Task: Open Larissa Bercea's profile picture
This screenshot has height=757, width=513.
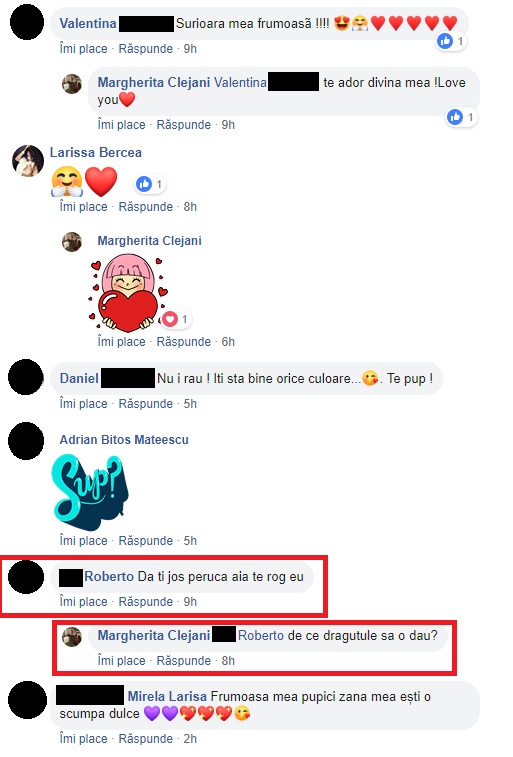Action: click(28, 161)
